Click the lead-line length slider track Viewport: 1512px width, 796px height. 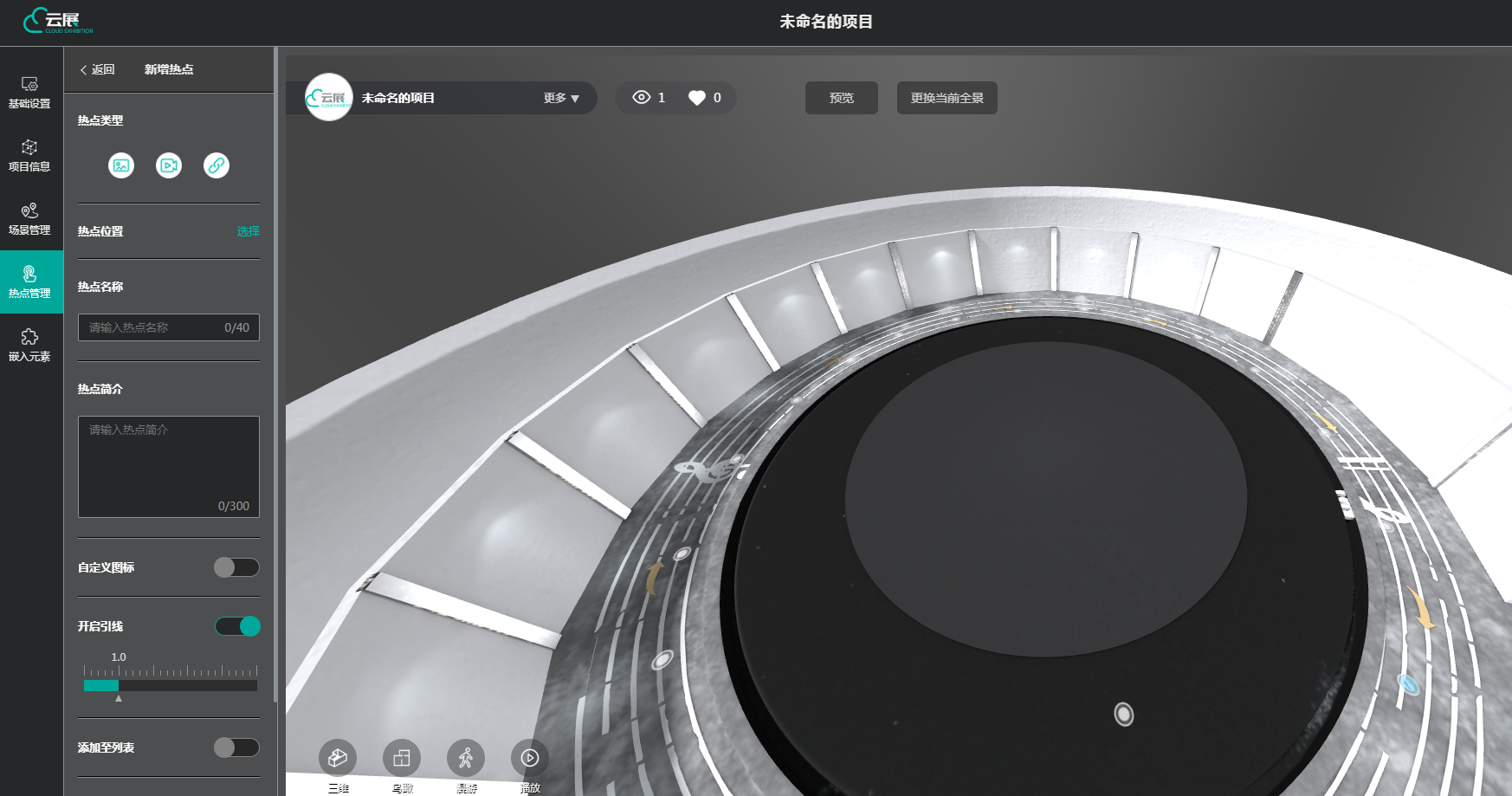(x=171, y=685)
